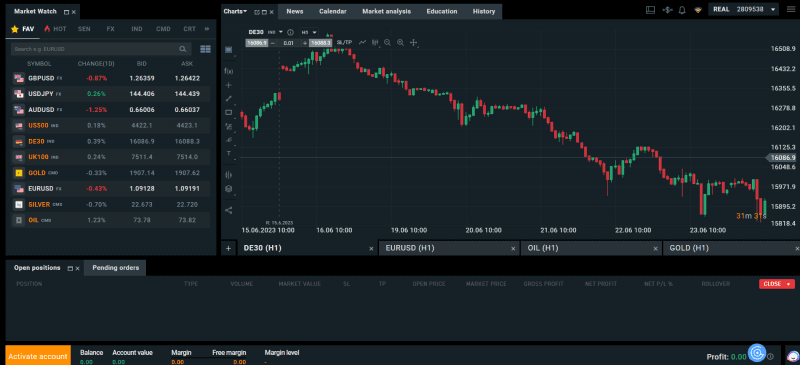The width and height of the screenshot is (800, 365).
Task: Open the Fibonacci drawing tool icon
Action: coord(229,126)
